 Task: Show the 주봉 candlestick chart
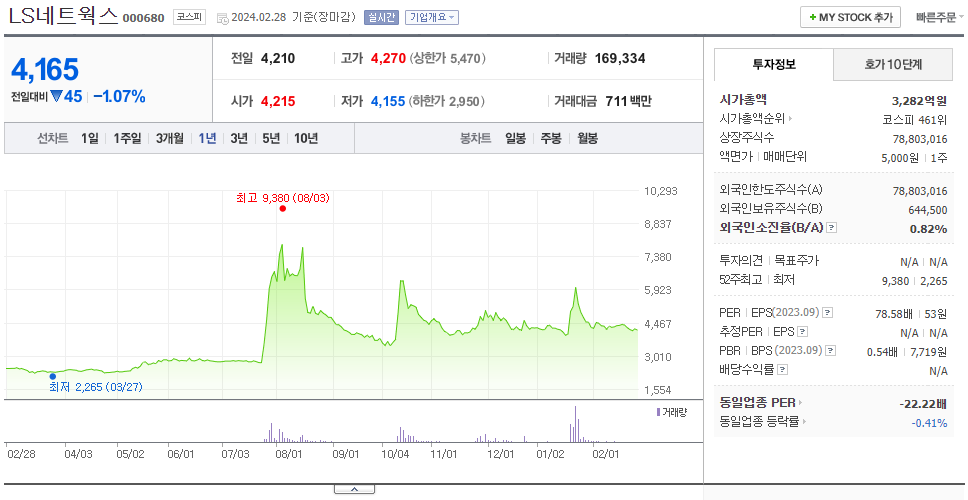551,138
